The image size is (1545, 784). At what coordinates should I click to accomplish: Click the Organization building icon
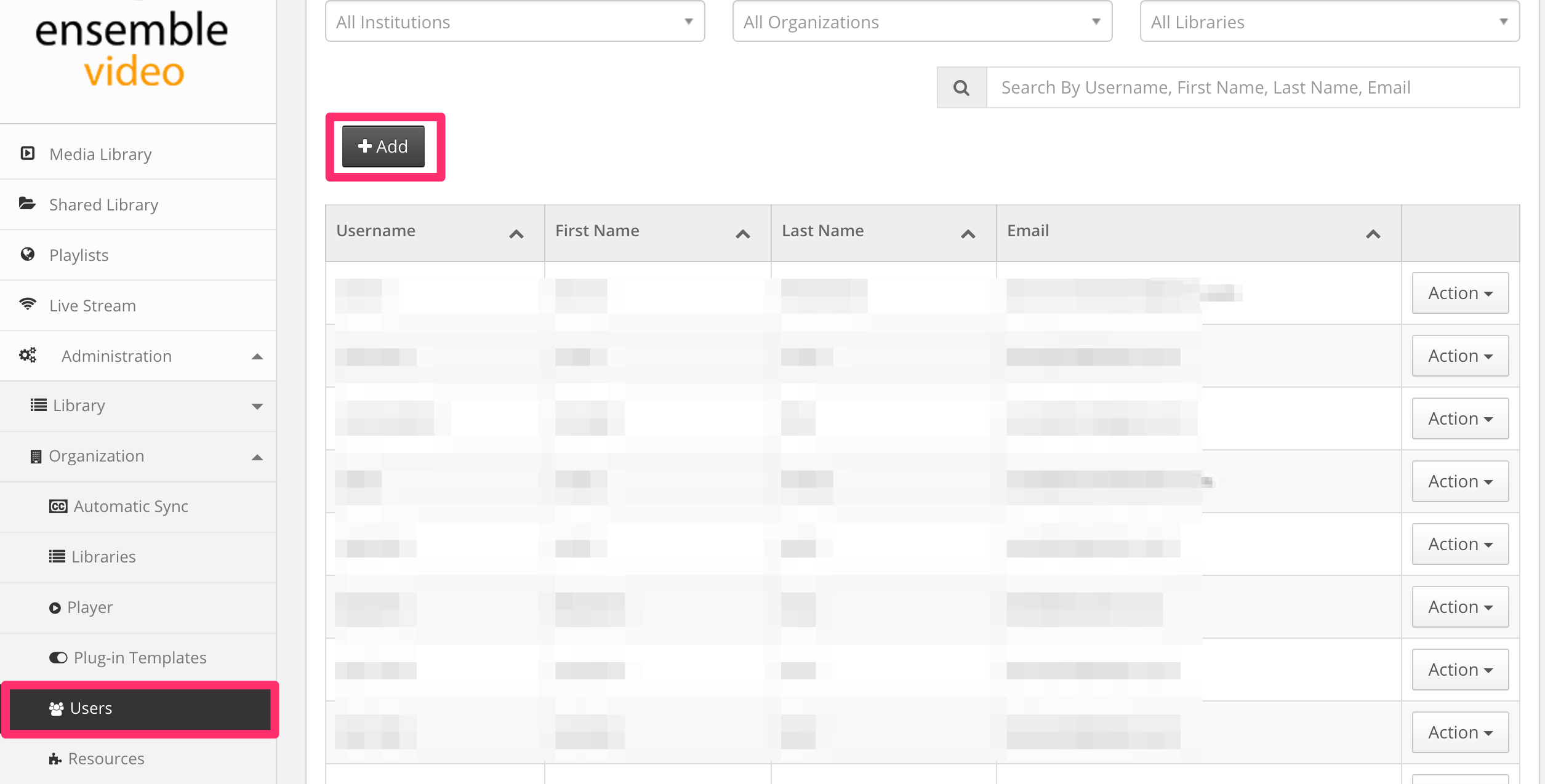point(36,455)
